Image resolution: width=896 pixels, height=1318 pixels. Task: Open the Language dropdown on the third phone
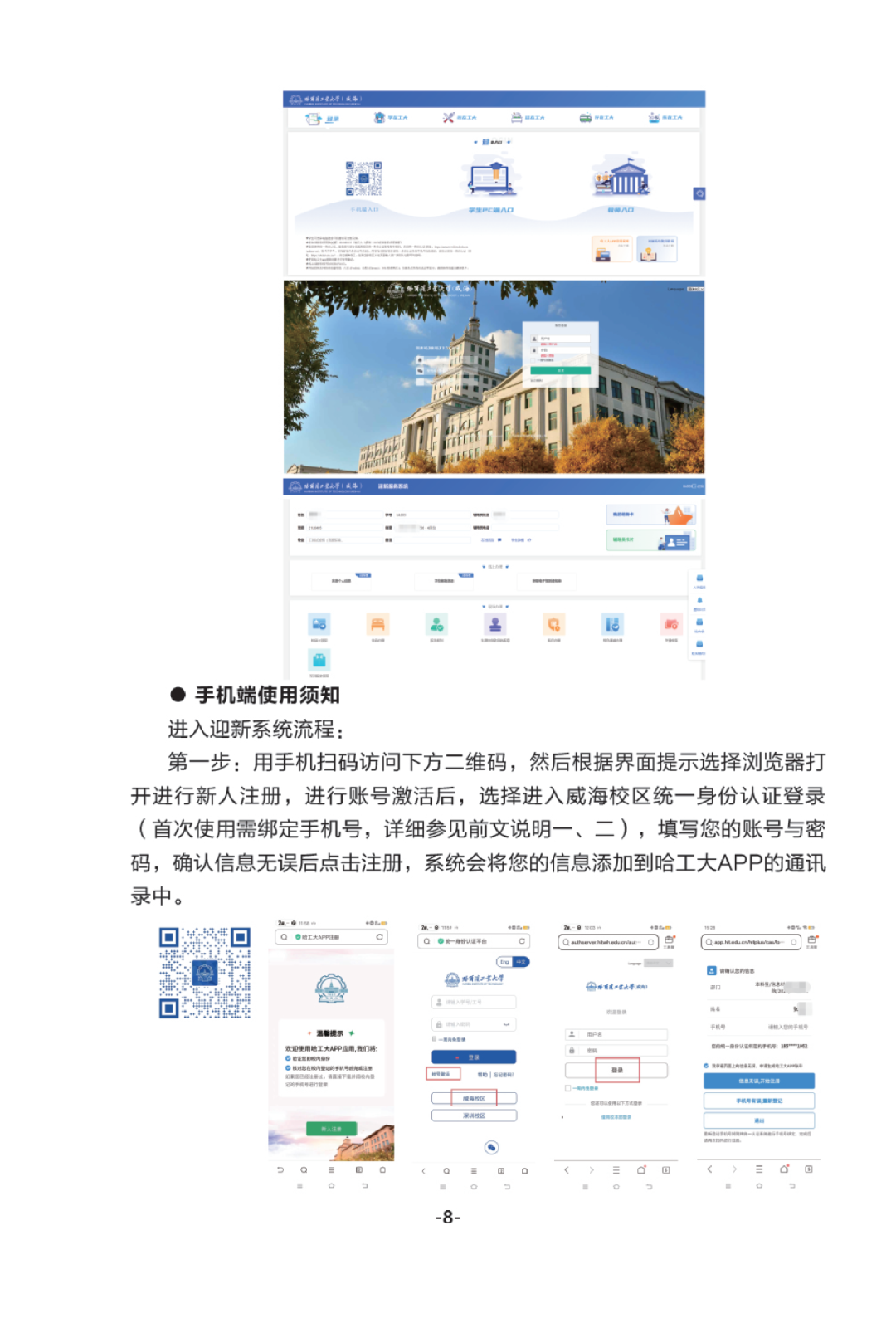coord(659,963)
